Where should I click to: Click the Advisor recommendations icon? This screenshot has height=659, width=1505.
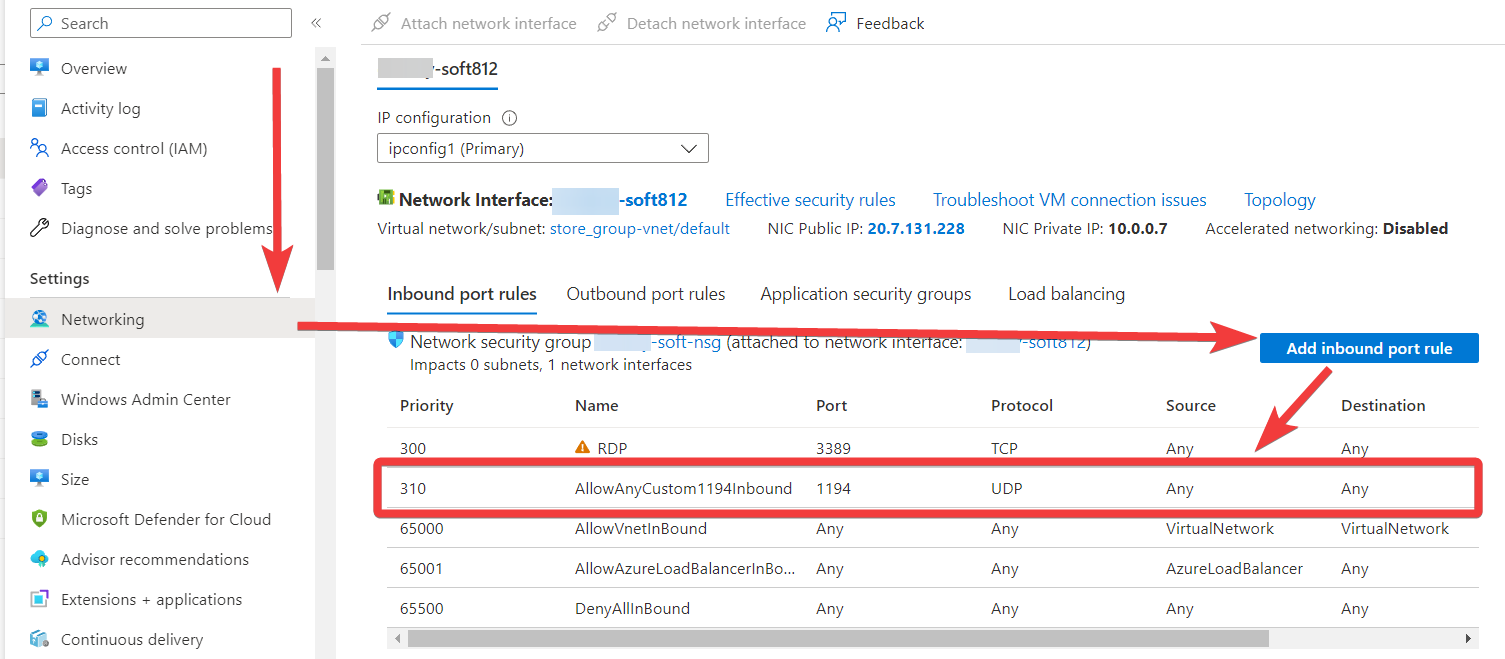coord(39,559)
